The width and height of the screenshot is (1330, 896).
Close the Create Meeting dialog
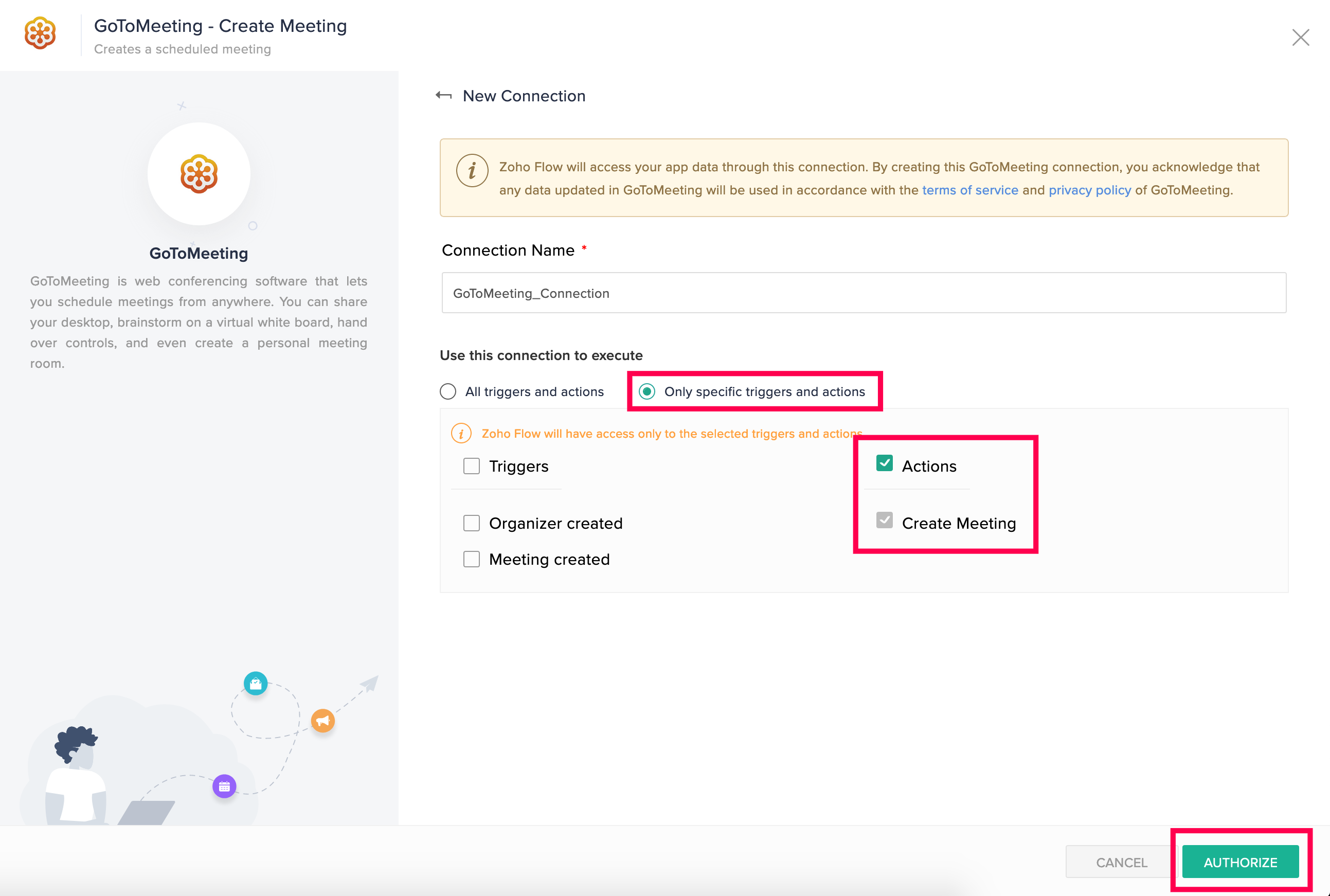pyautogui.click(x=1300, y=38)
